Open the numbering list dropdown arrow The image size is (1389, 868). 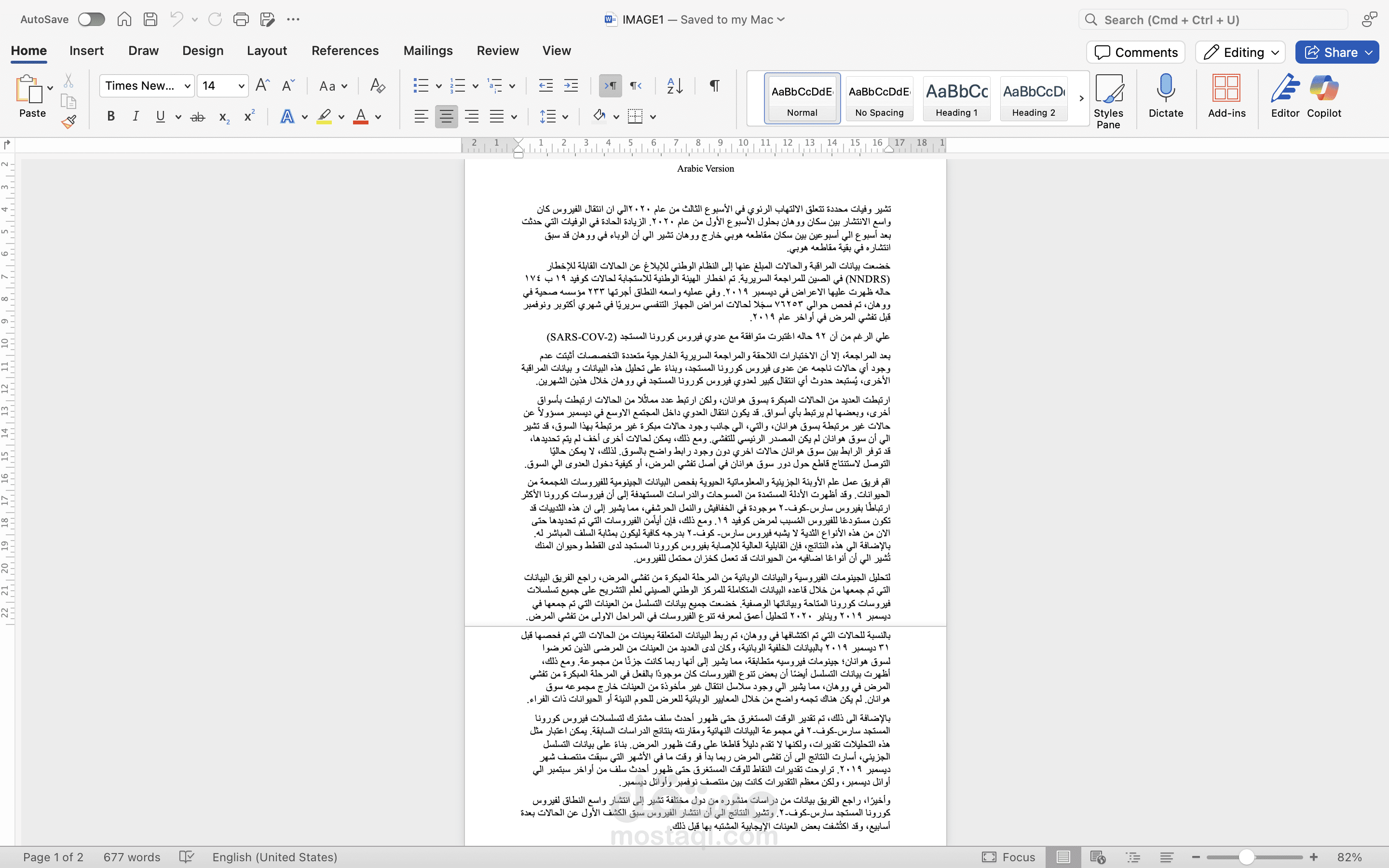(x=475, y=86)
